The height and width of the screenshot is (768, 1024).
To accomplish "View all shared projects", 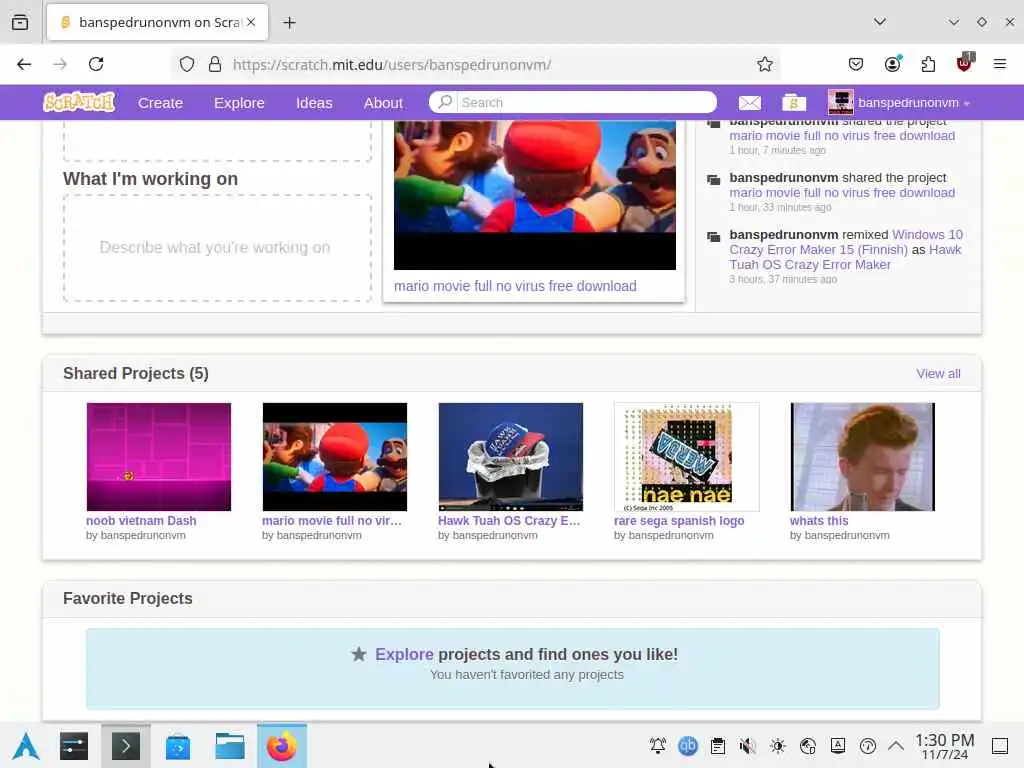I will click(x=938, y=374).
